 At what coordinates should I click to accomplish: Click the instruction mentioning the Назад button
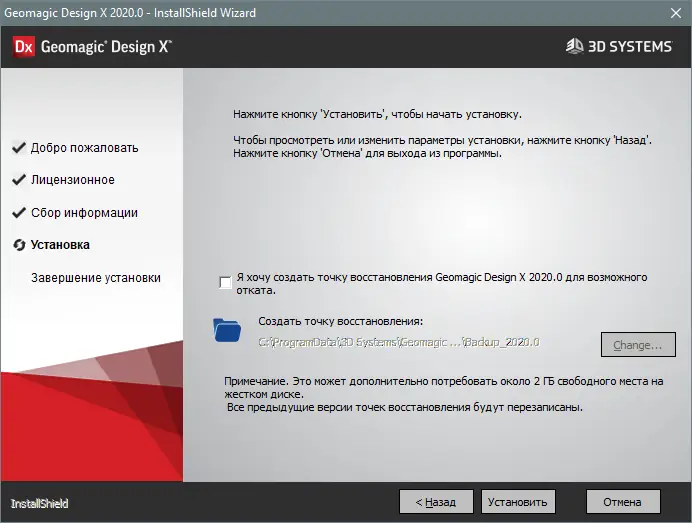[x=442, y=140]
